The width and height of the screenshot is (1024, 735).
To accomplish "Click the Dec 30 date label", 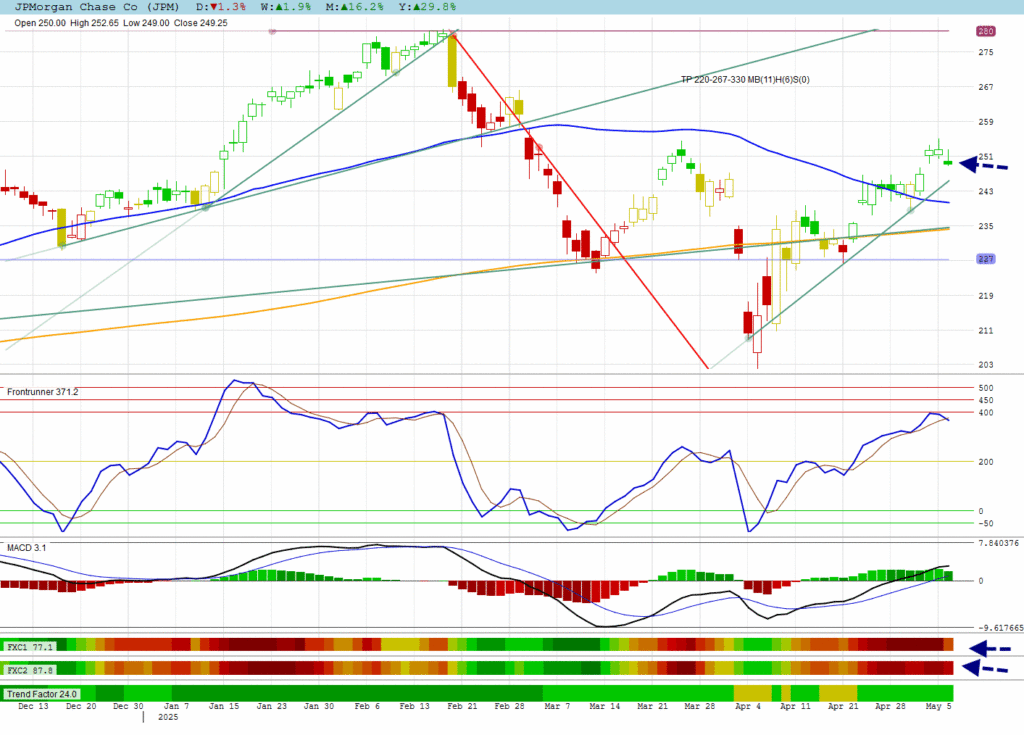I will (128, 706).
